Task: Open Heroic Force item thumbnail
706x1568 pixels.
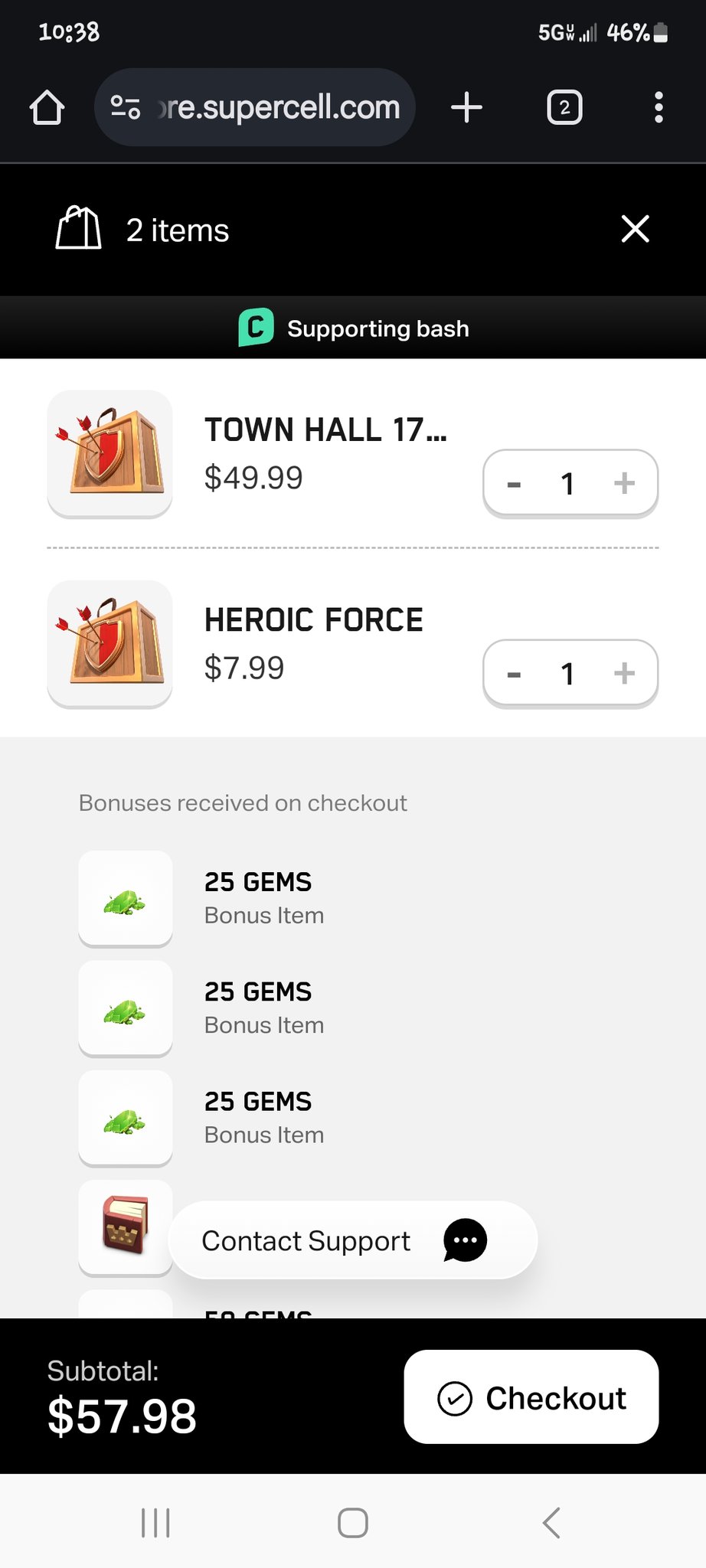Action: (109, 642)
